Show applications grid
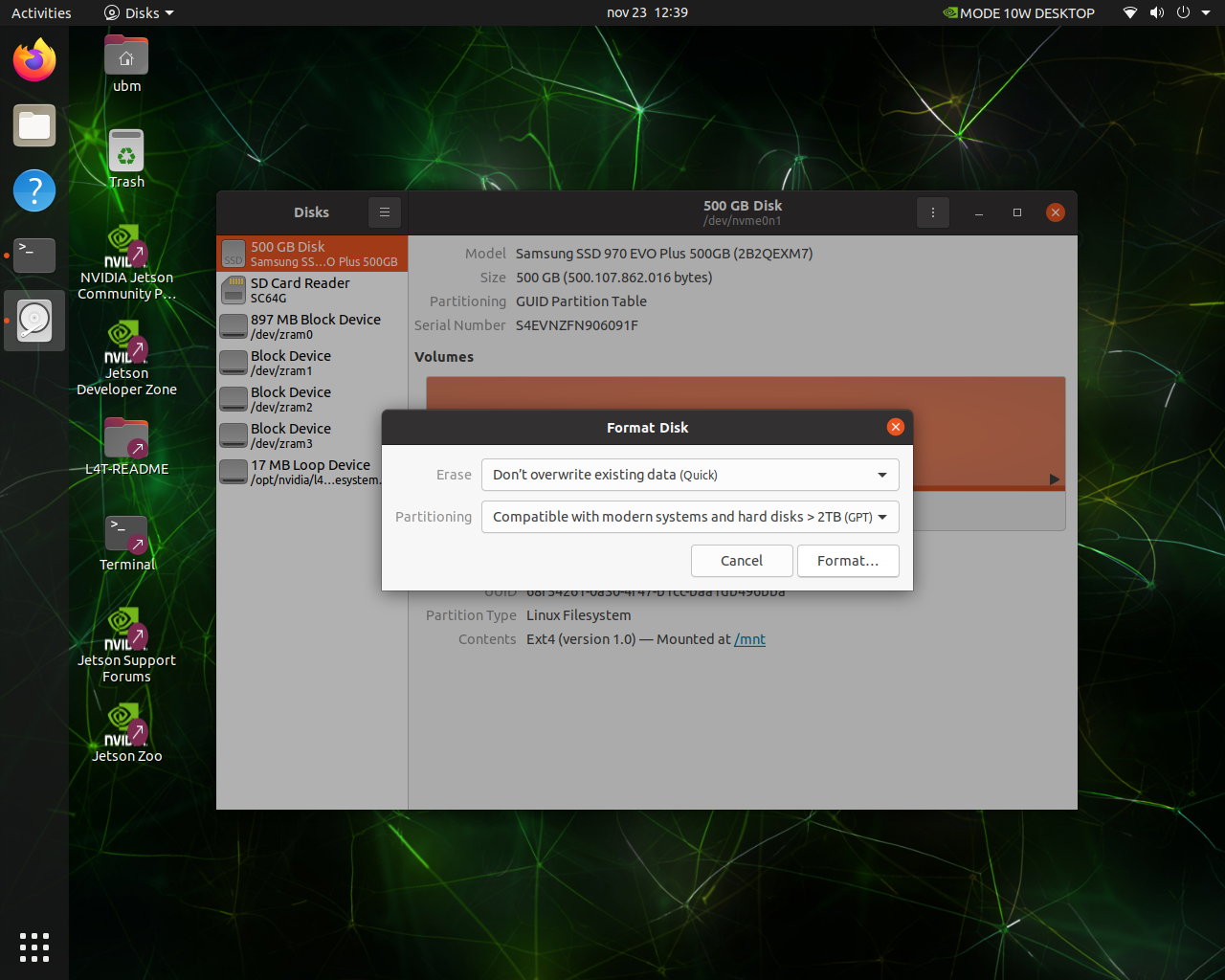1225x980 pixels. 34,947
